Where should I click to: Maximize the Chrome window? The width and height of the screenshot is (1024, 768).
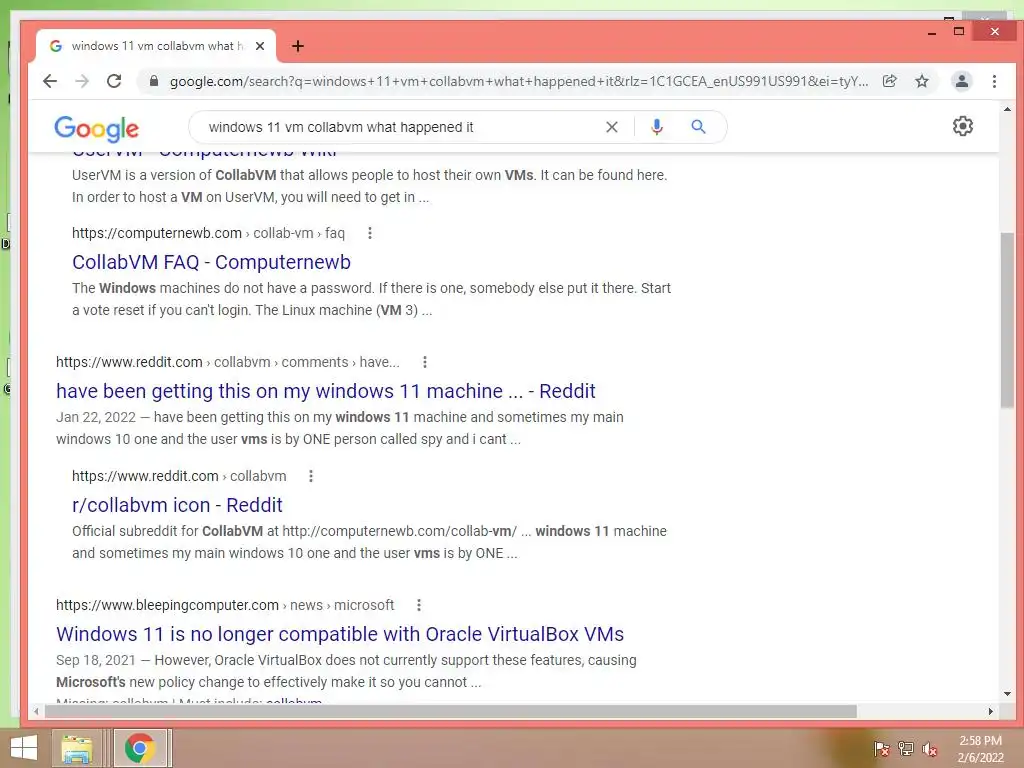pyautogui.click(x=959, y=32)
